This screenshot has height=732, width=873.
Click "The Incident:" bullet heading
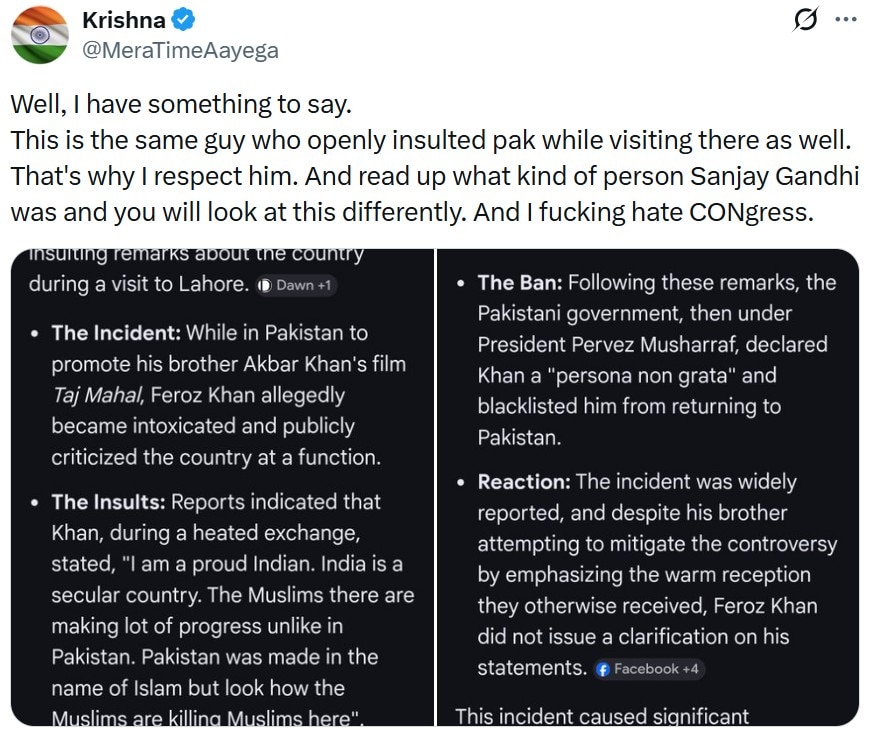116,333
